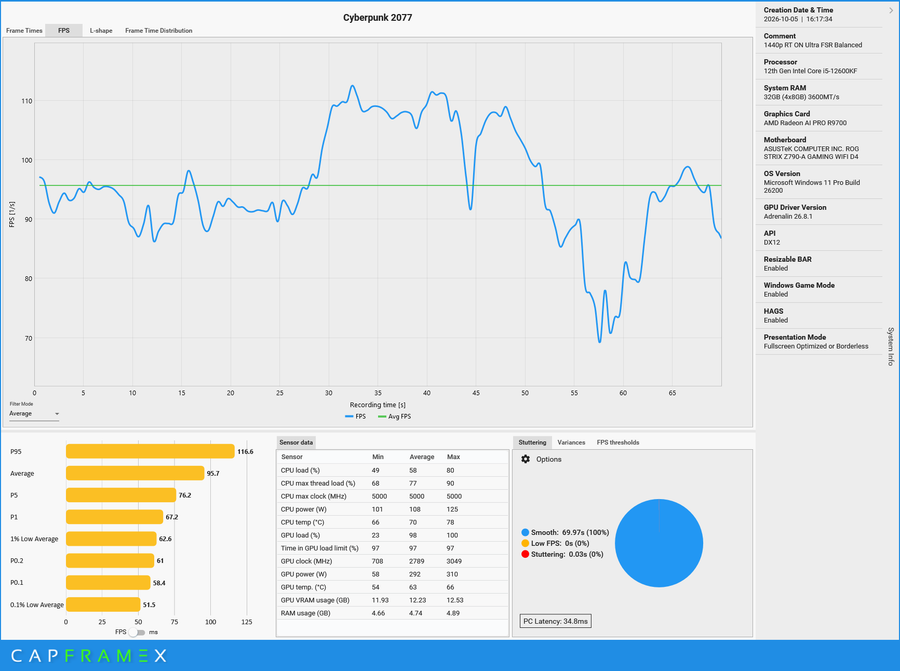Click the Creation Date & Time entry

(819, 14)
